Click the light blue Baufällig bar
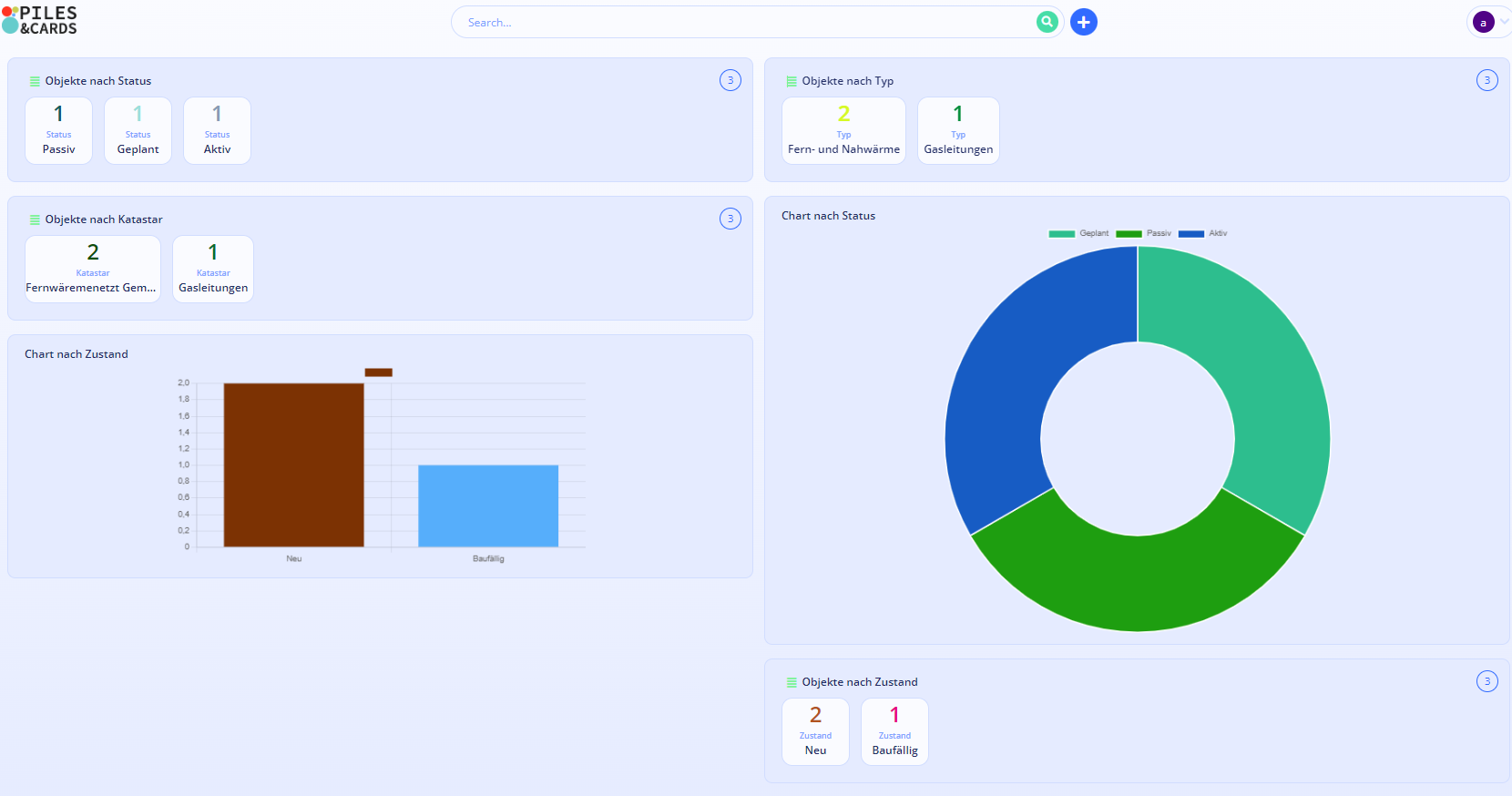 pyautogui.click(x=488, y=506)
